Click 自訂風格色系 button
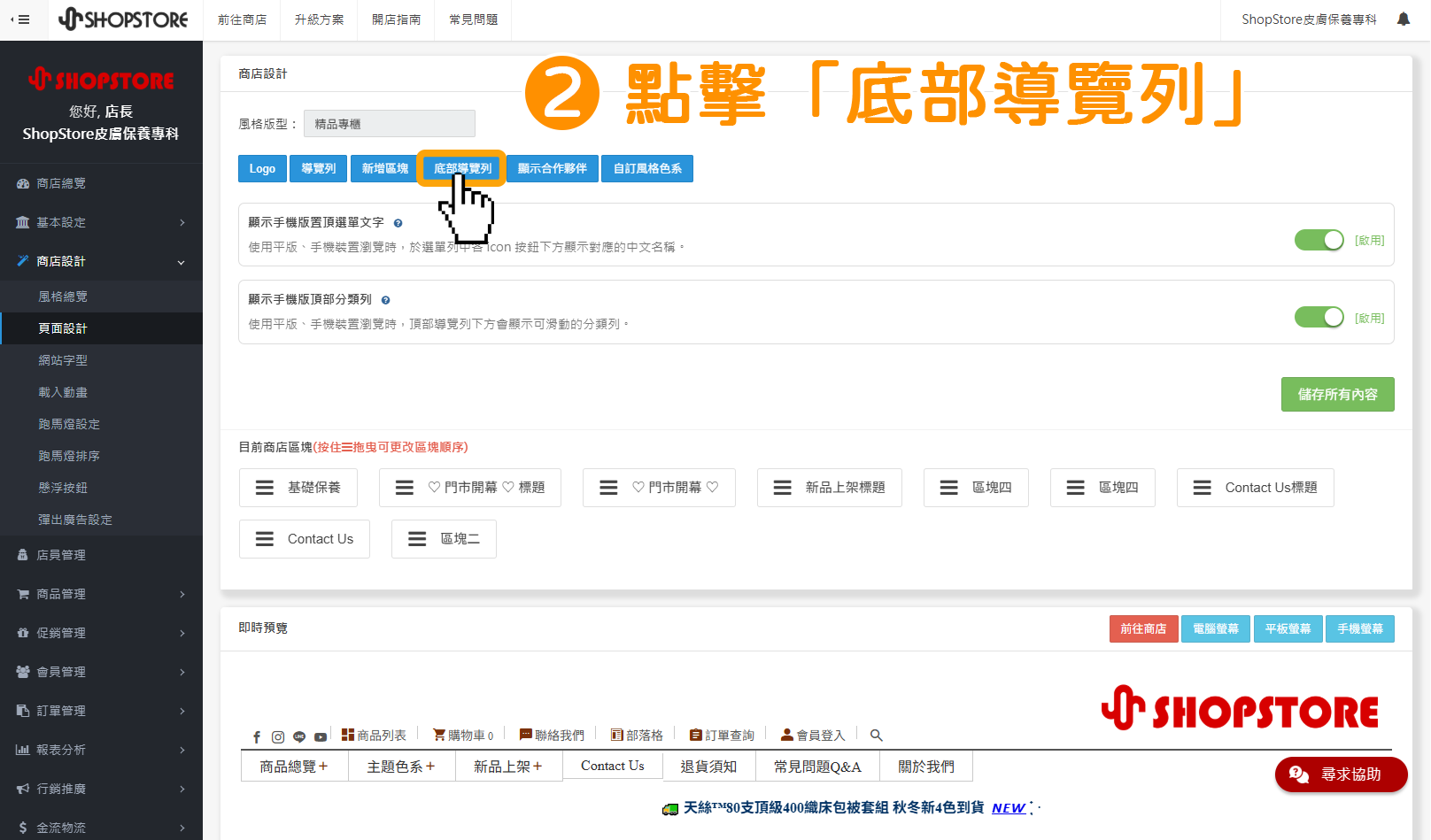The image size is (1431, 840). (x=647, y=168)
